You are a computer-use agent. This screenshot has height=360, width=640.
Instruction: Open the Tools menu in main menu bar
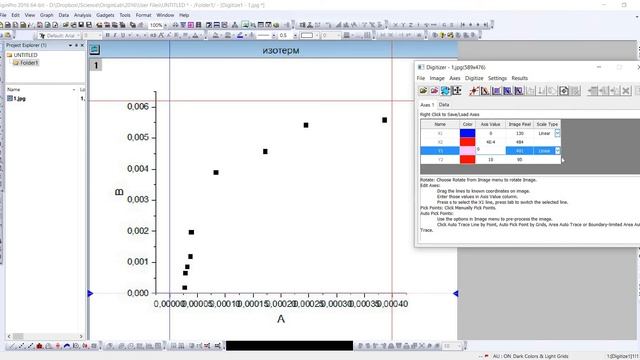click(x=125, y=15)
